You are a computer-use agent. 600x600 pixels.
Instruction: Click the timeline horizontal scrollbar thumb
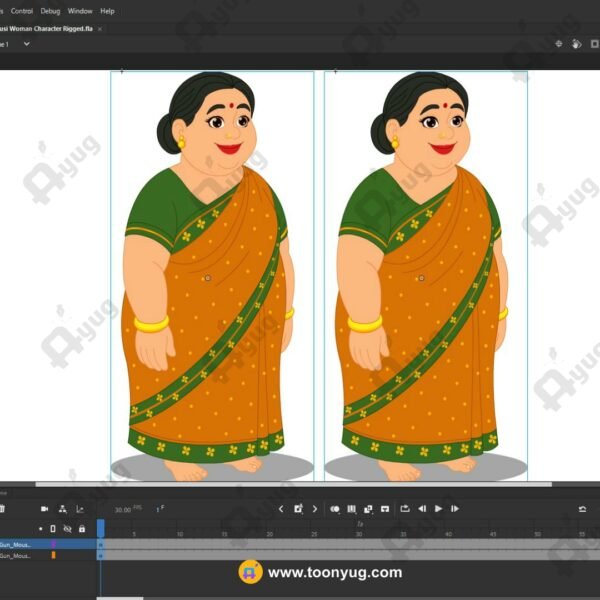120,598
